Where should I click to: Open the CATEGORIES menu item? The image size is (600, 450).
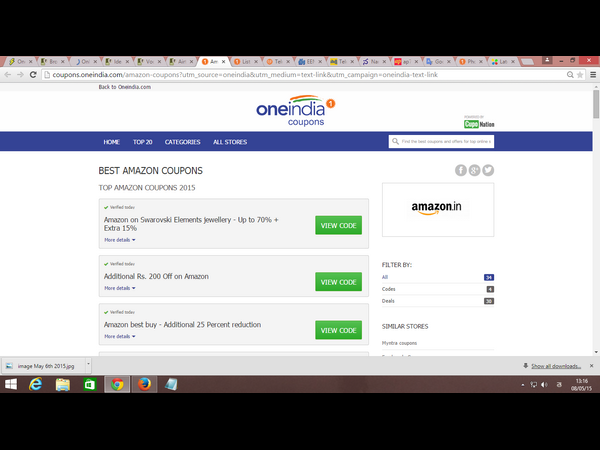(182, 142)
